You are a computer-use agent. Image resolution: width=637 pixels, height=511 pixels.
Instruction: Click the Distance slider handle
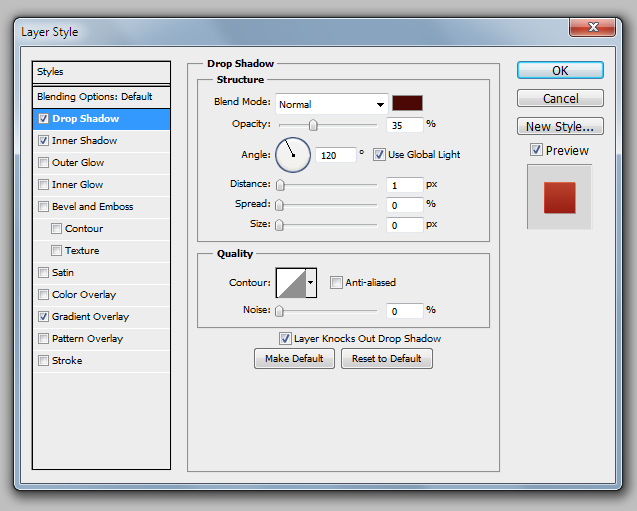[x=280, y=185]
